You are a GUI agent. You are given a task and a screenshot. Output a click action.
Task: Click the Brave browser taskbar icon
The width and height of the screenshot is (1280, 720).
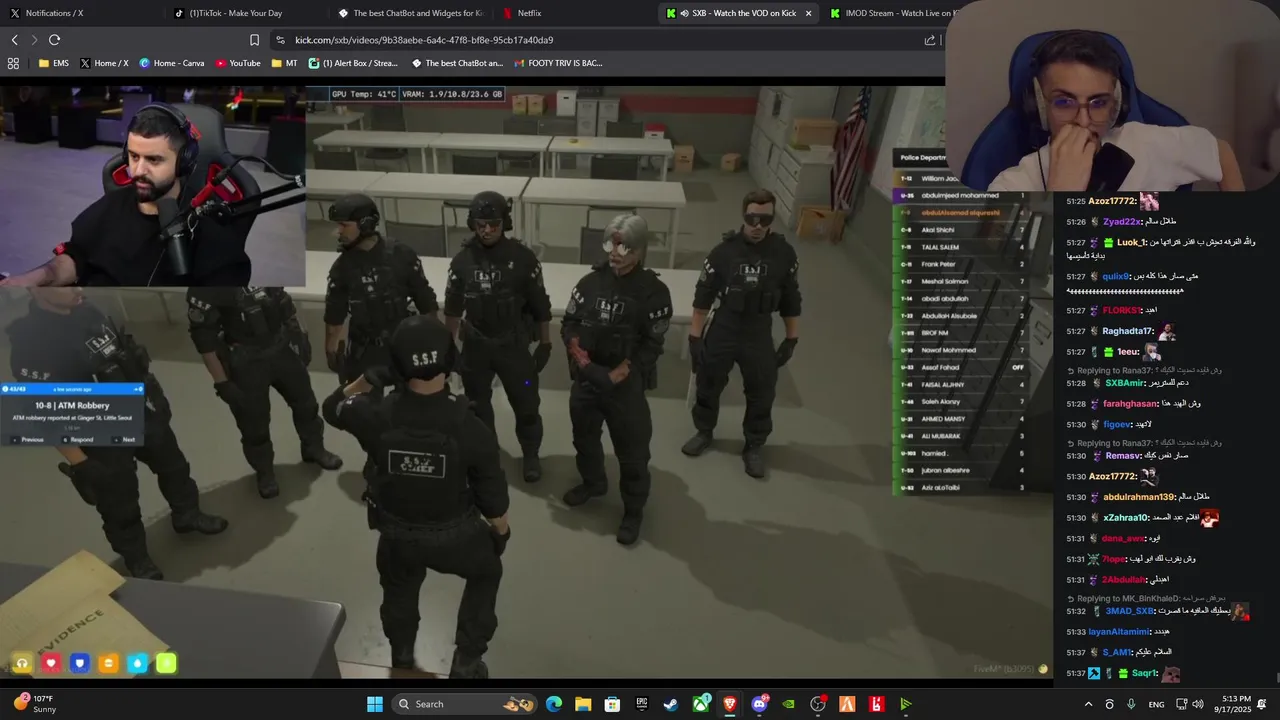pos(730,704)
